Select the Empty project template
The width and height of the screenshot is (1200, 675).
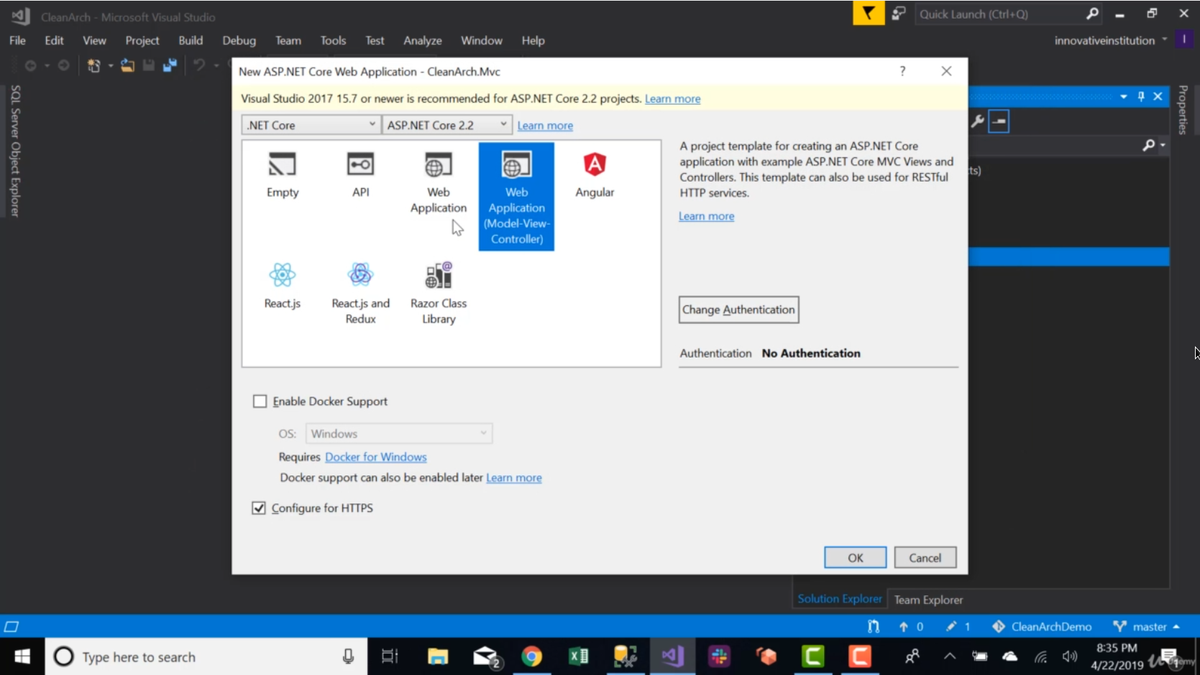[282, 175]
